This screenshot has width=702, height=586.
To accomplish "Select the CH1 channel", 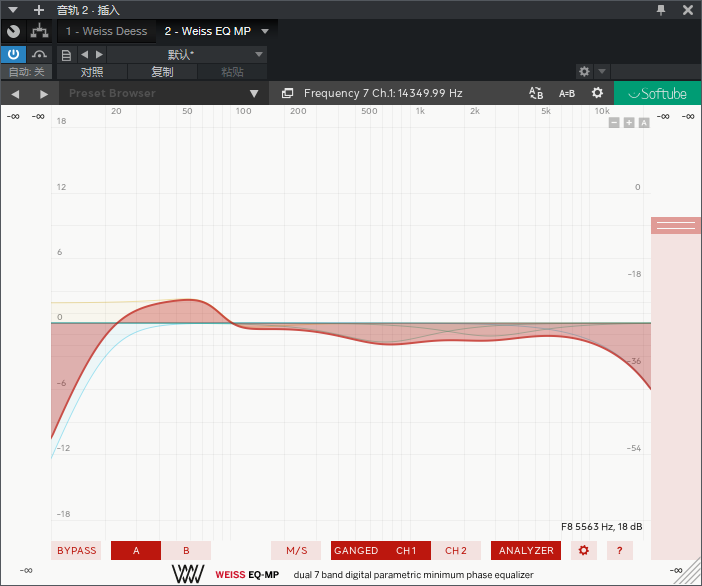I will 406,551.
